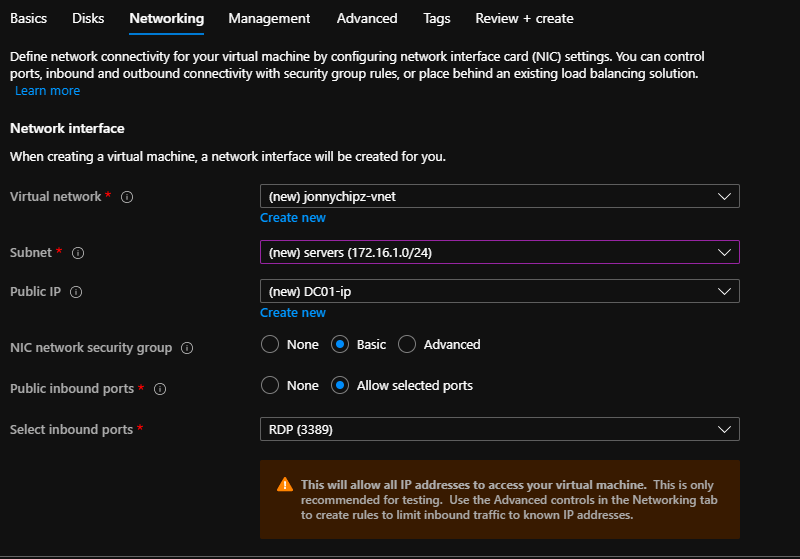Click info icon next to Virtual network
This screenshot has height=559, width=800.
pos(127,197)
